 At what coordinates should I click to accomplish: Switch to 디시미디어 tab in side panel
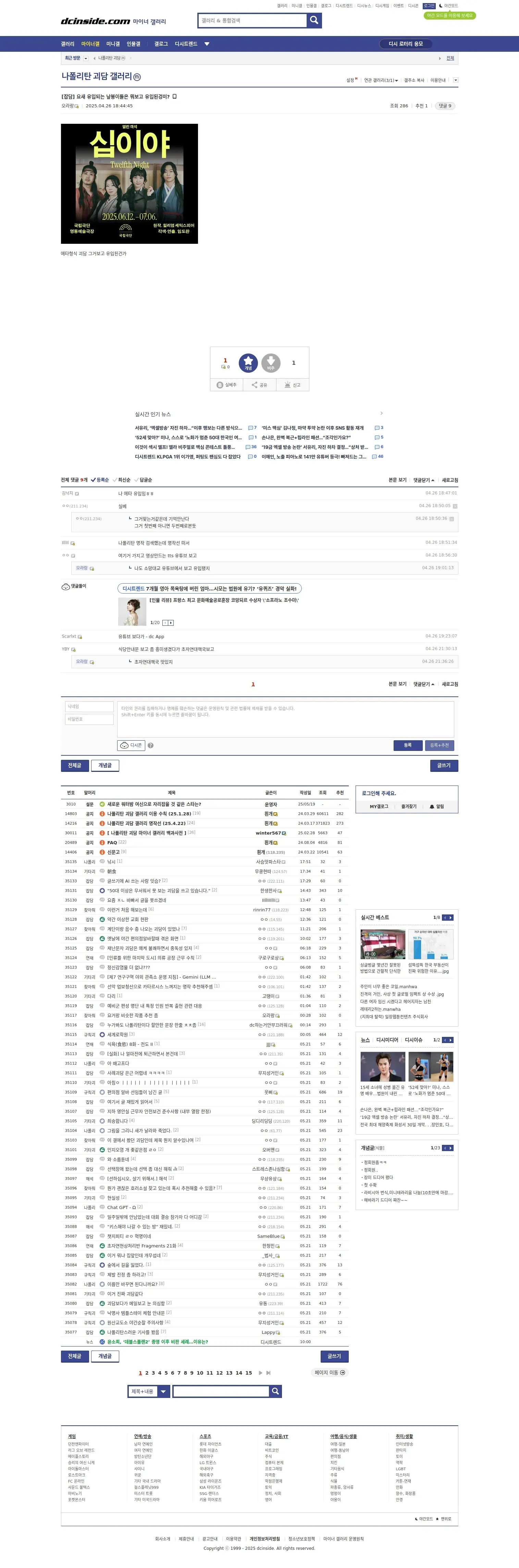point(387,1040)
